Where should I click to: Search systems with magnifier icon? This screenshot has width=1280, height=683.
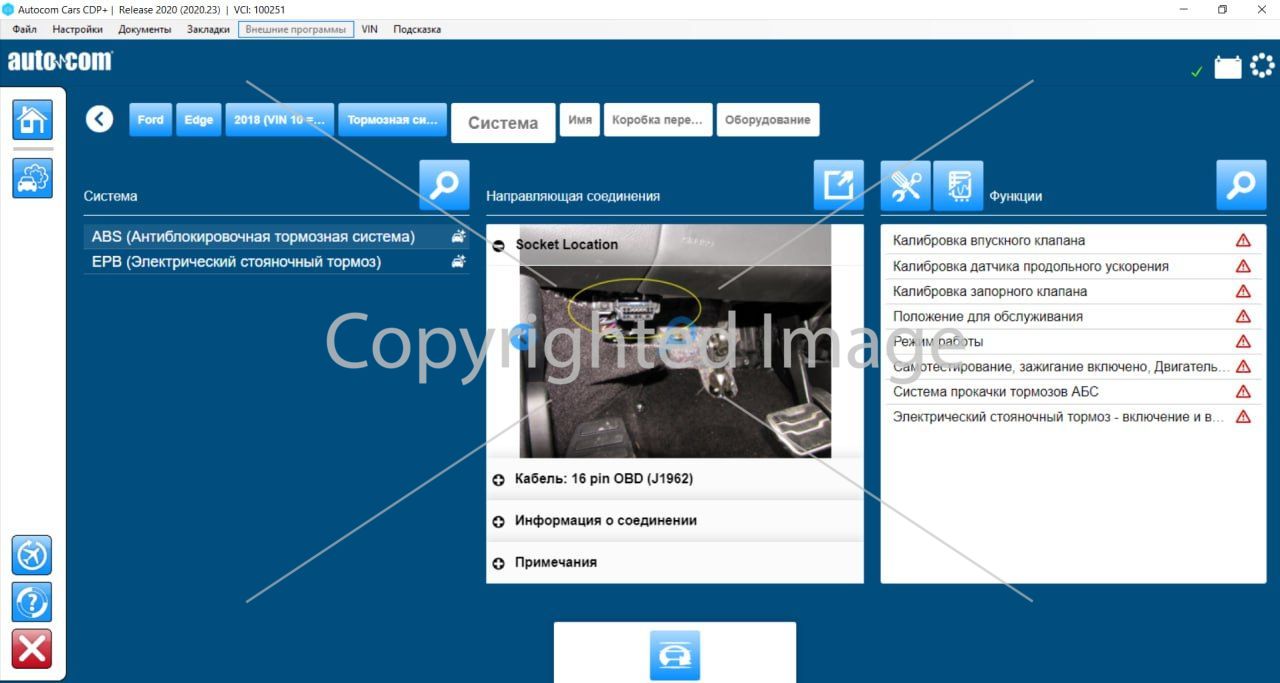pyautogui.click(x=444, y=185)
